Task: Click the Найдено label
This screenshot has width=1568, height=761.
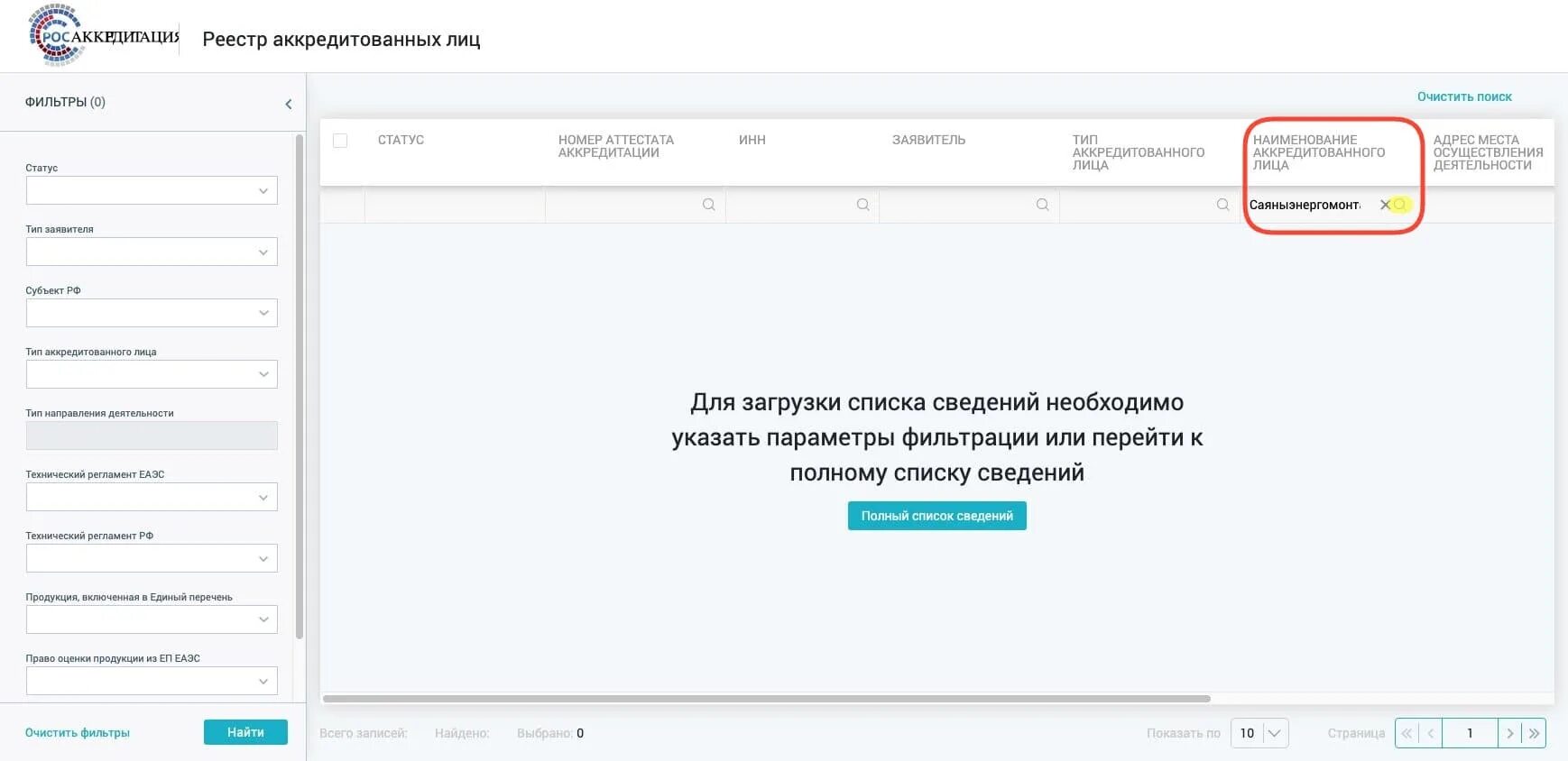Action: tap(462, 733)
